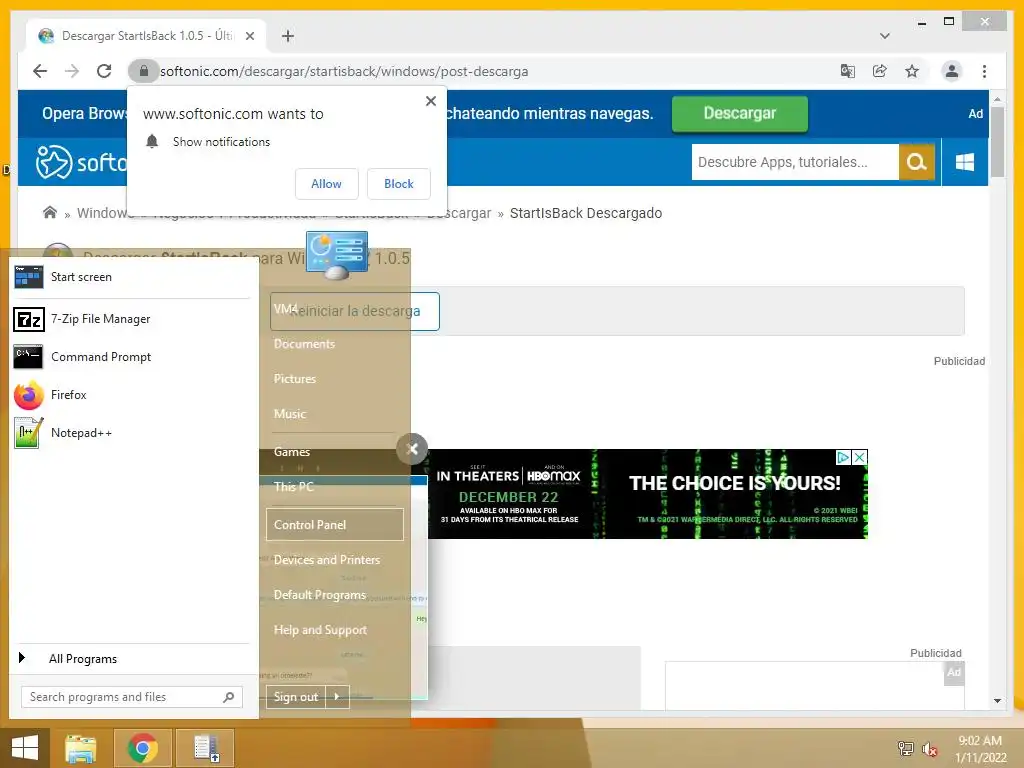Open a new browser tab

point(288,36)
